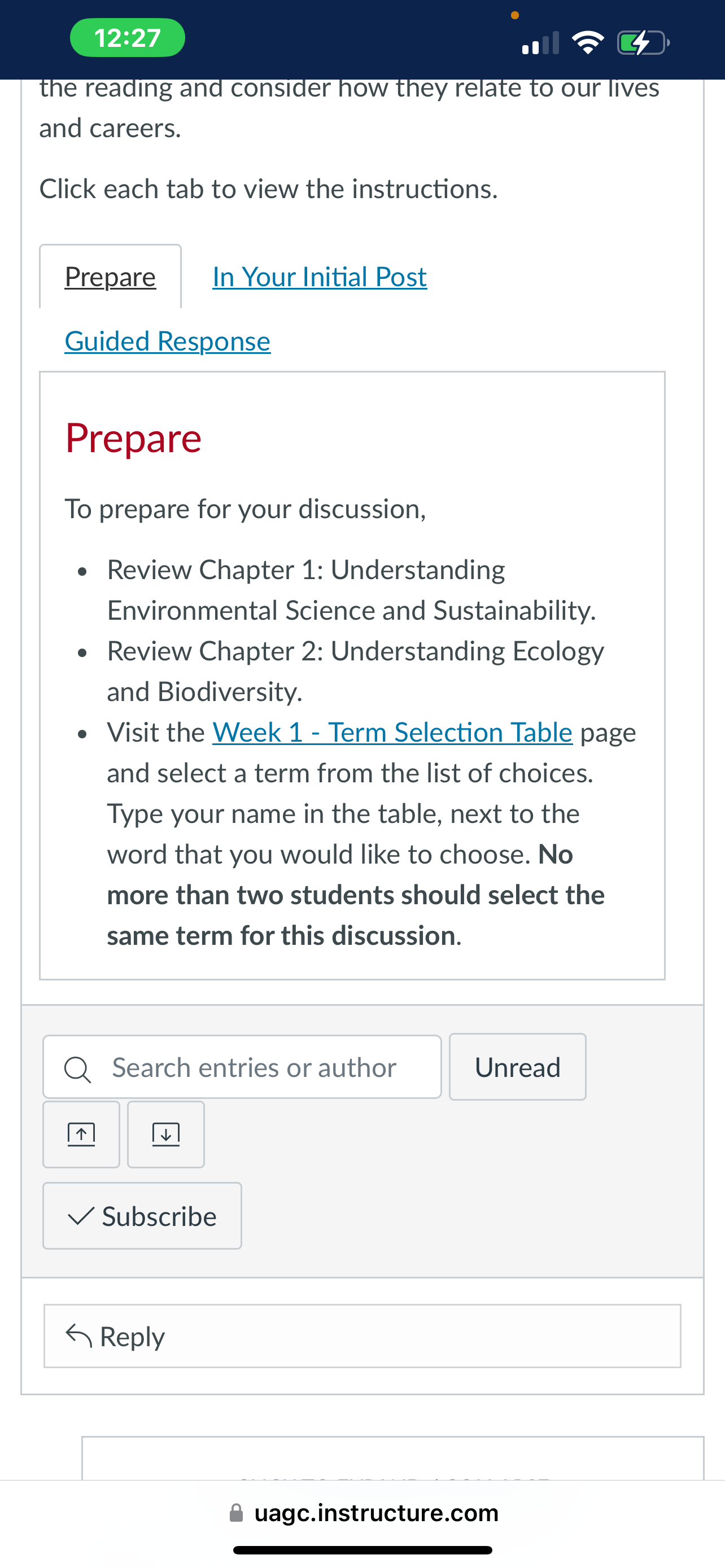The image size is (725, 1568).
Task: Toggle the Subscribe button
Action: [142, 1216]
